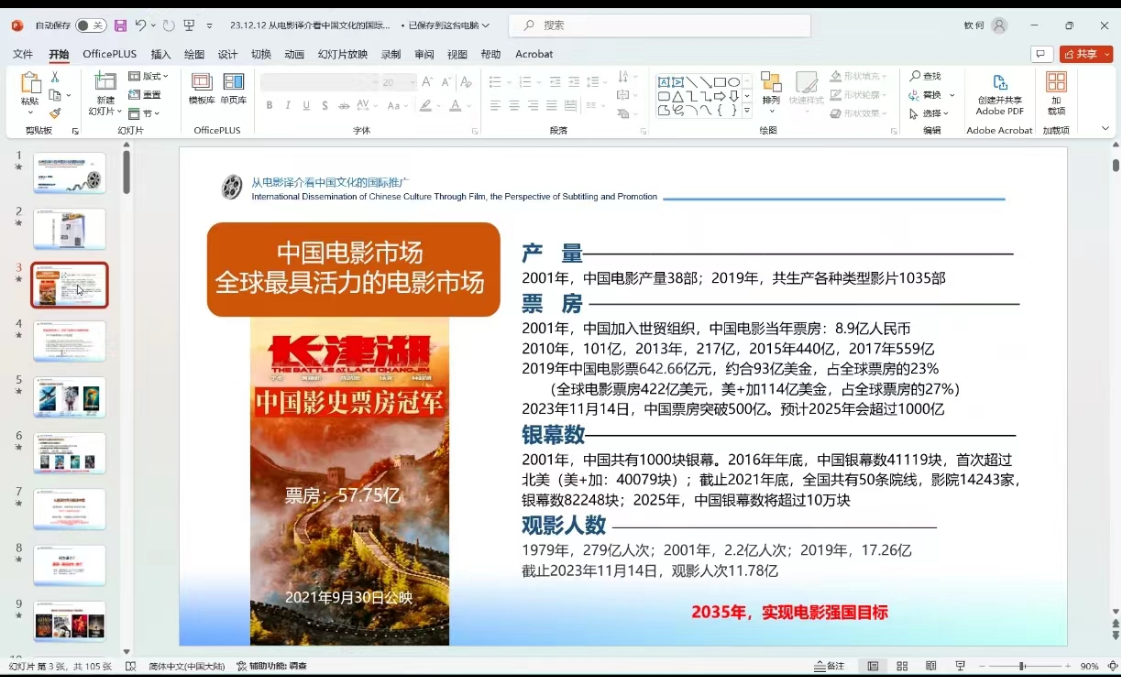Toggle normal view button in status bar

pyautogui.click(x=873, y=666)
